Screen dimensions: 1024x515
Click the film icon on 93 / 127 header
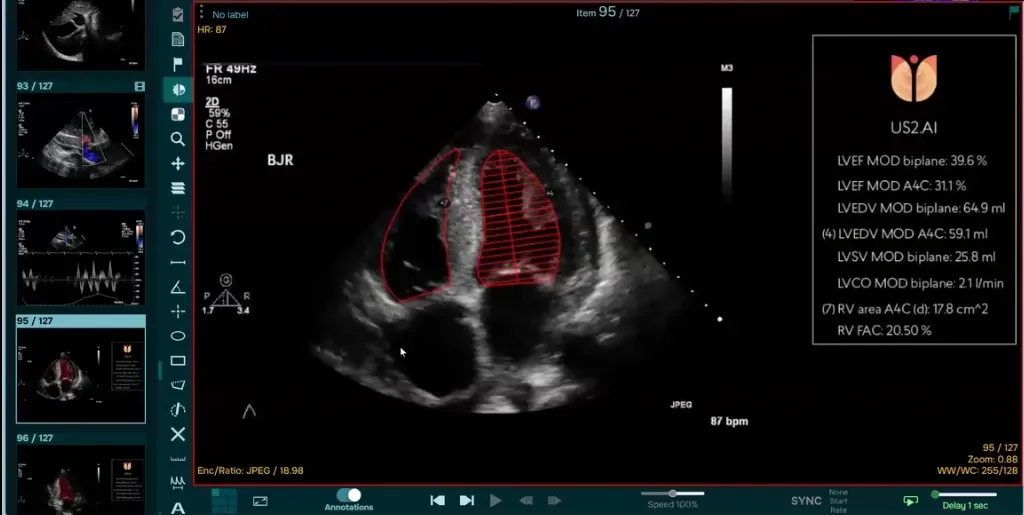click(x=139, y=86)
